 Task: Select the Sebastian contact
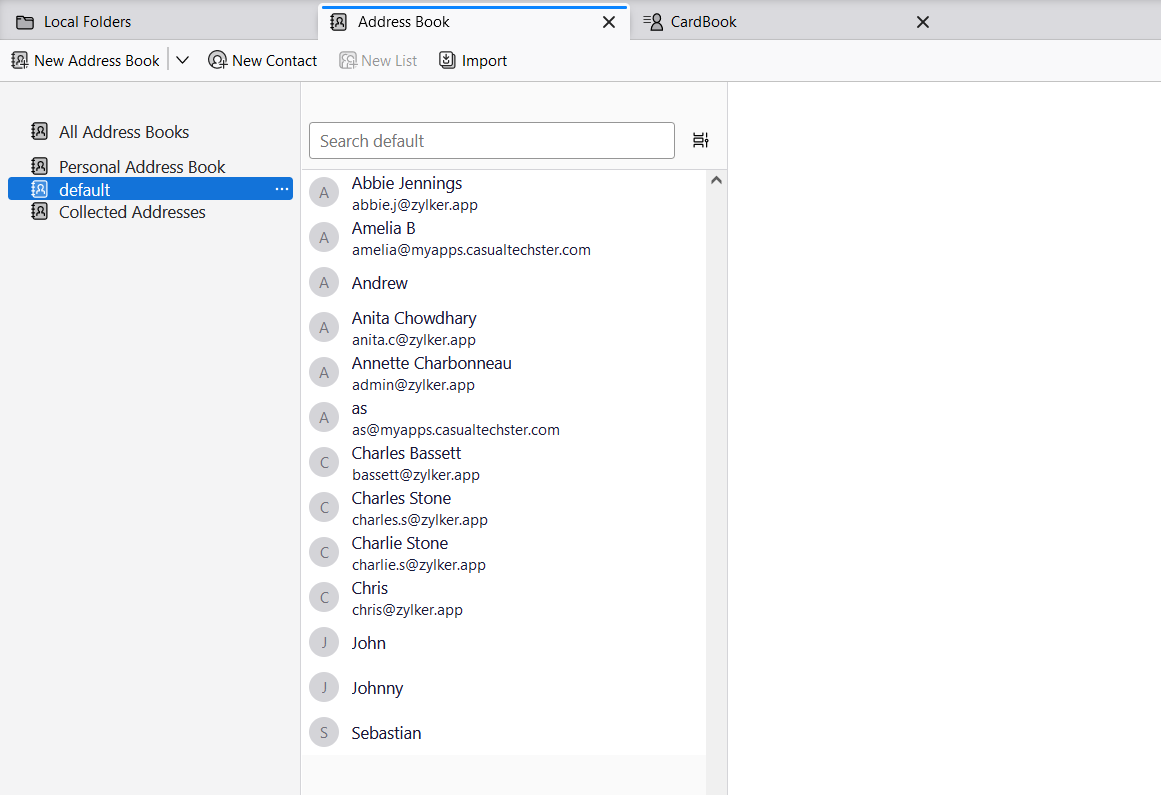(503, 733)
